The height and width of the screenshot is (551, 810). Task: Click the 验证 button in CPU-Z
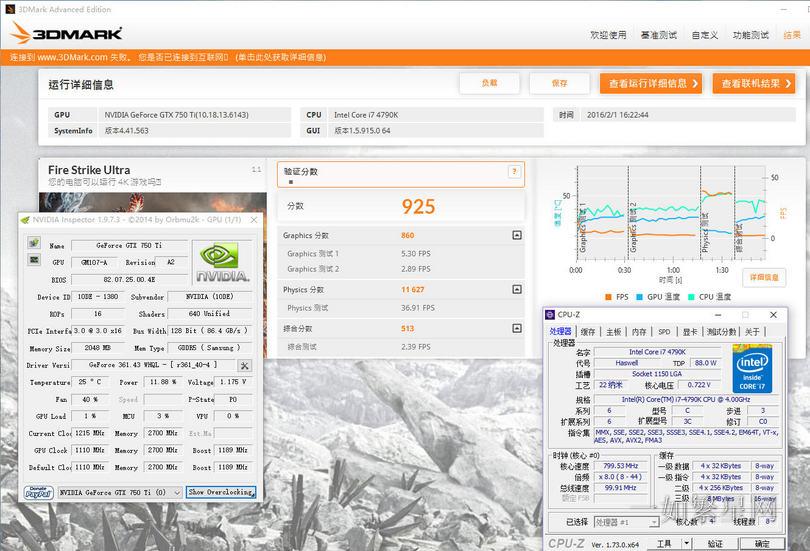pos(715,543)
